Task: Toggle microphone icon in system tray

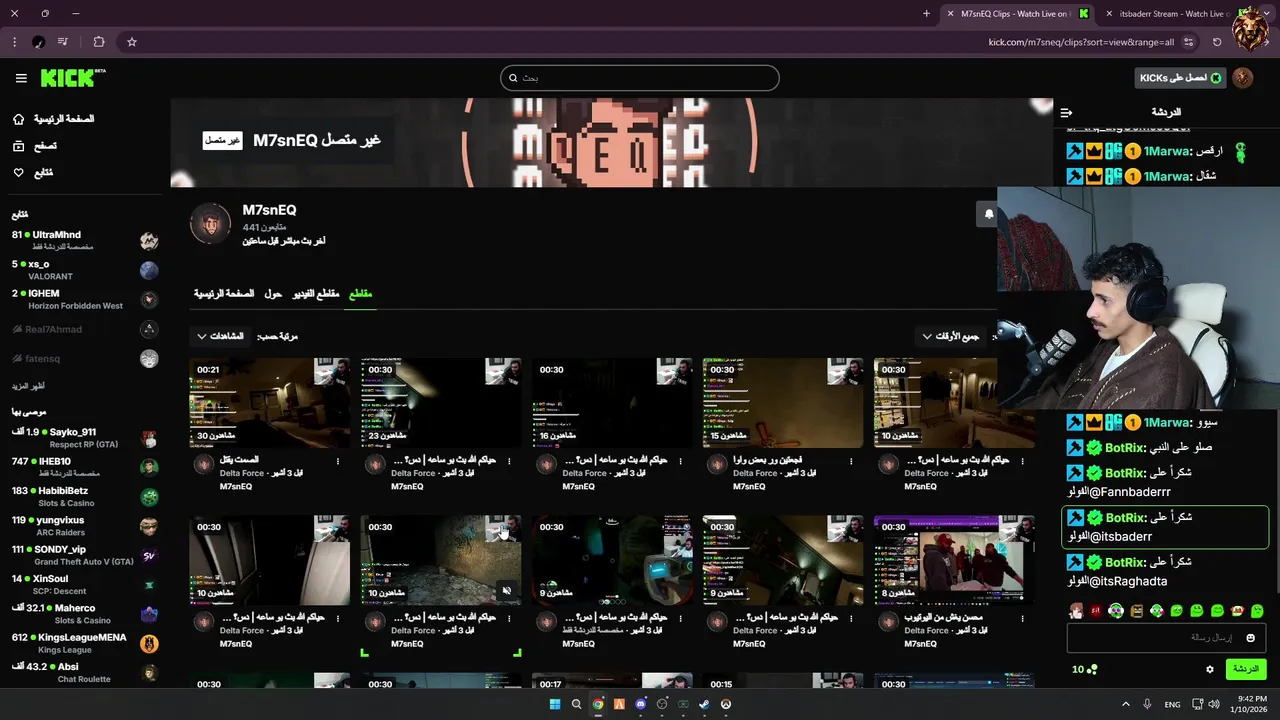Action: (x=1147, y=704)
